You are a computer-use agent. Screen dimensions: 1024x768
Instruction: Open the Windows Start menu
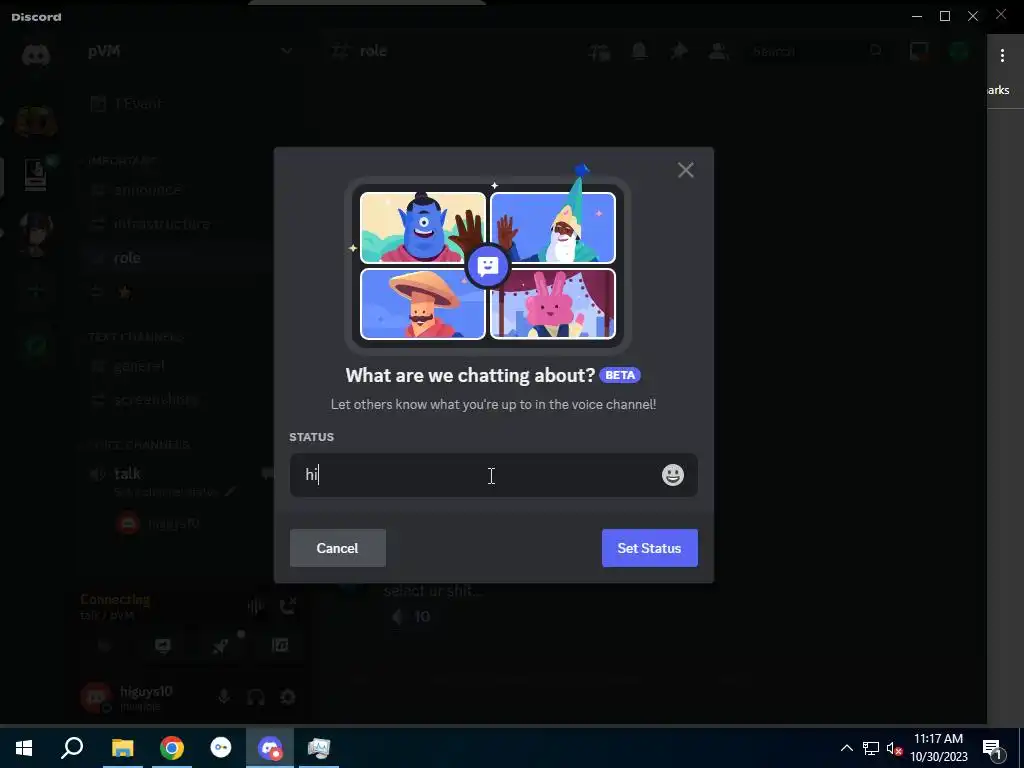click(24, 748)
